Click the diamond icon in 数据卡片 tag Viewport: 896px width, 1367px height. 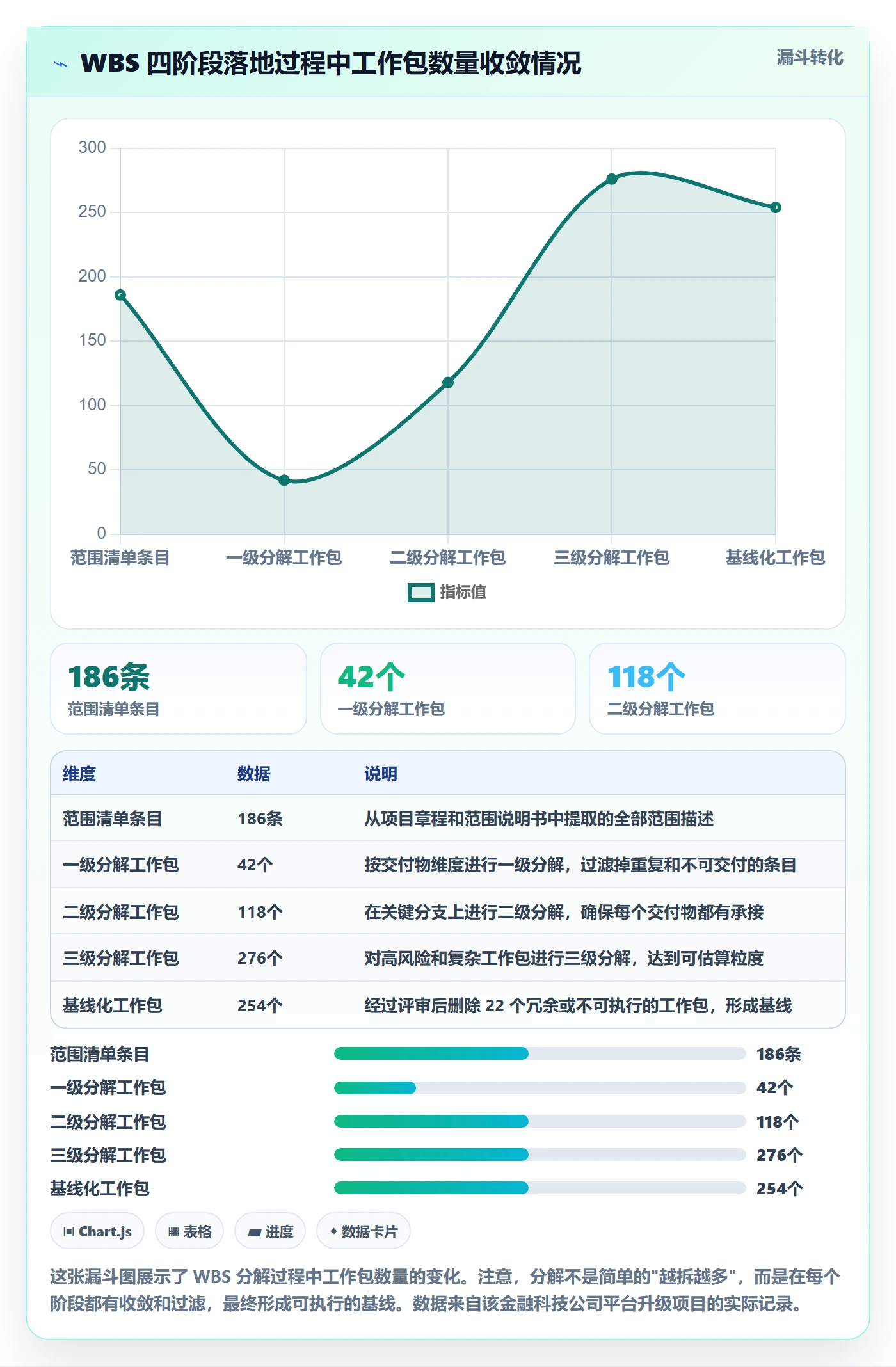(x=333, y=1231)
